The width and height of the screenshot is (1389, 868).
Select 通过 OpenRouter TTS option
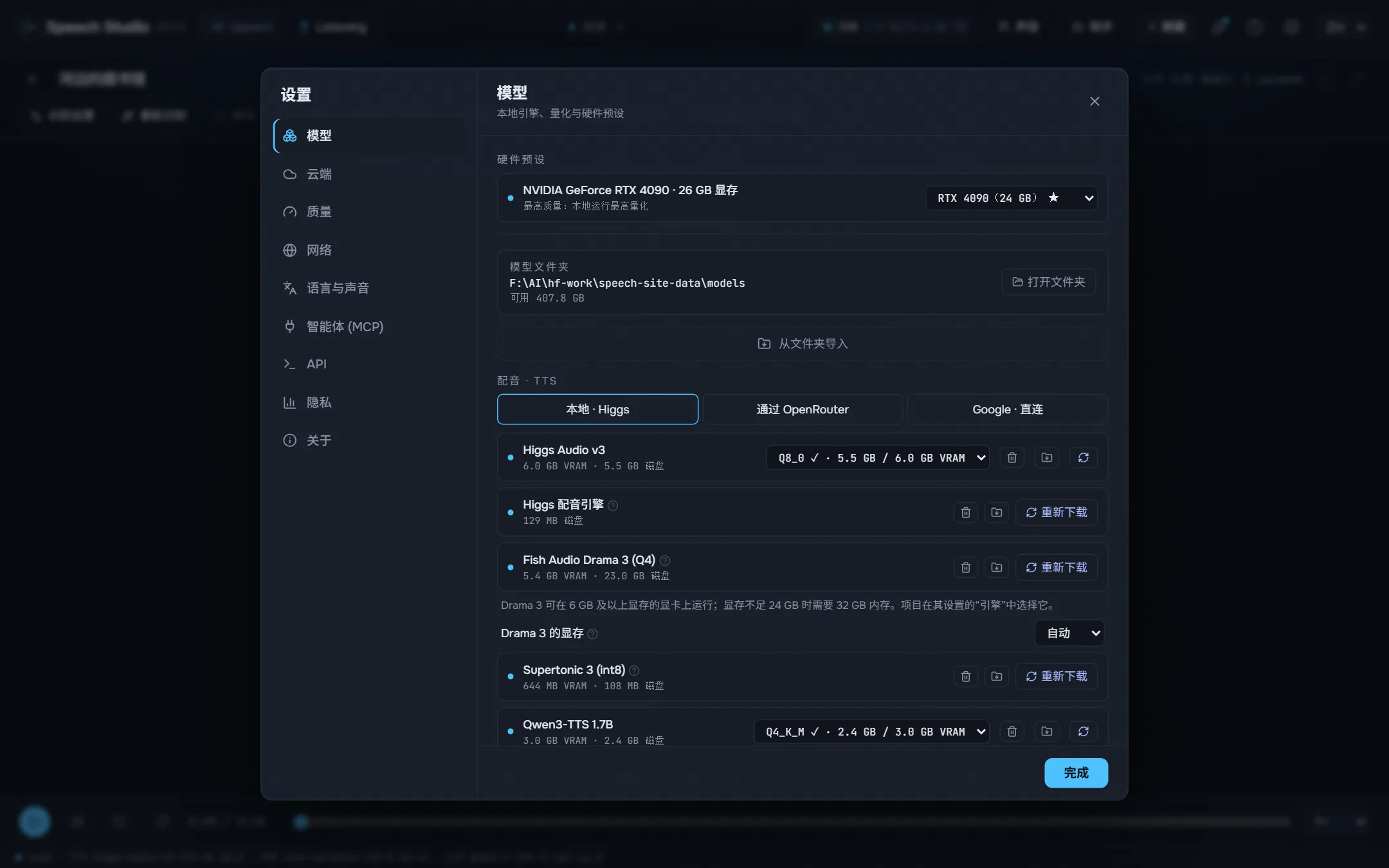[803, 410]
